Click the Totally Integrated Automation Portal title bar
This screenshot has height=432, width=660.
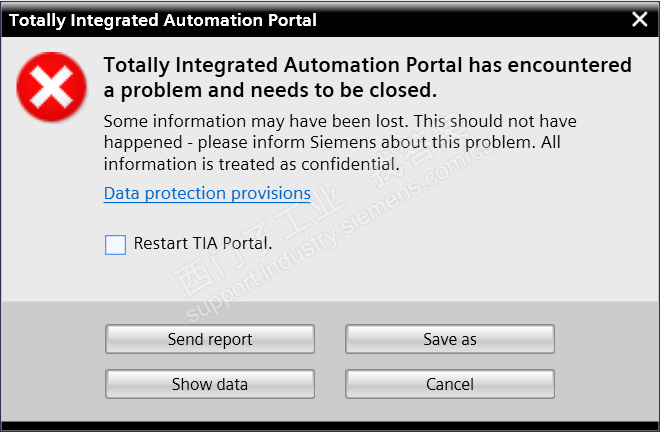click(250, 19)
